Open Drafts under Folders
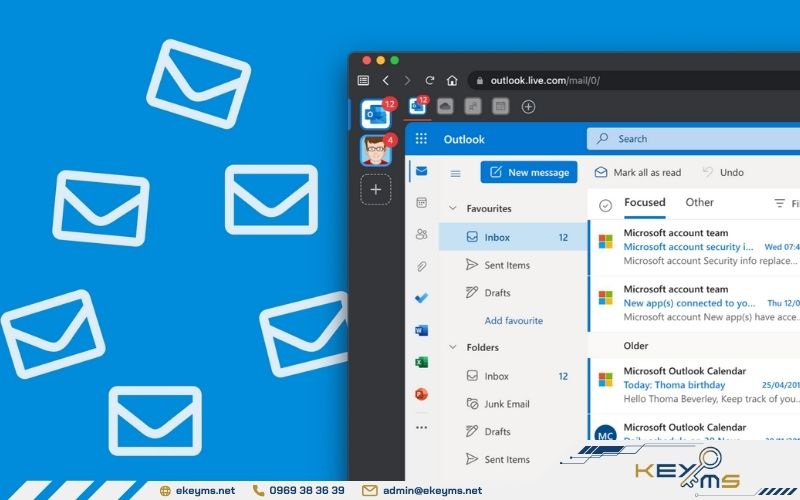This screenshot has height=500, width=800. pos(513,431)
